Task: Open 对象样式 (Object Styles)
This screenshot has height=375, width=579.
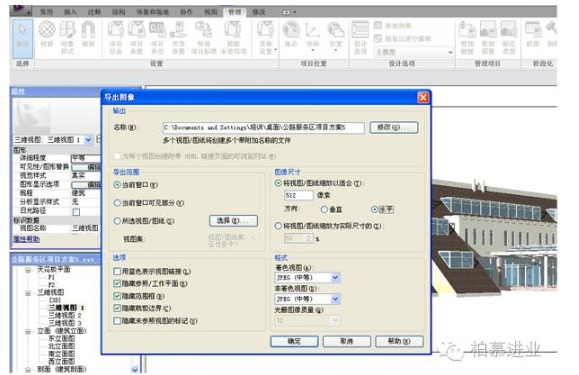Action: [x=67, y=37]
